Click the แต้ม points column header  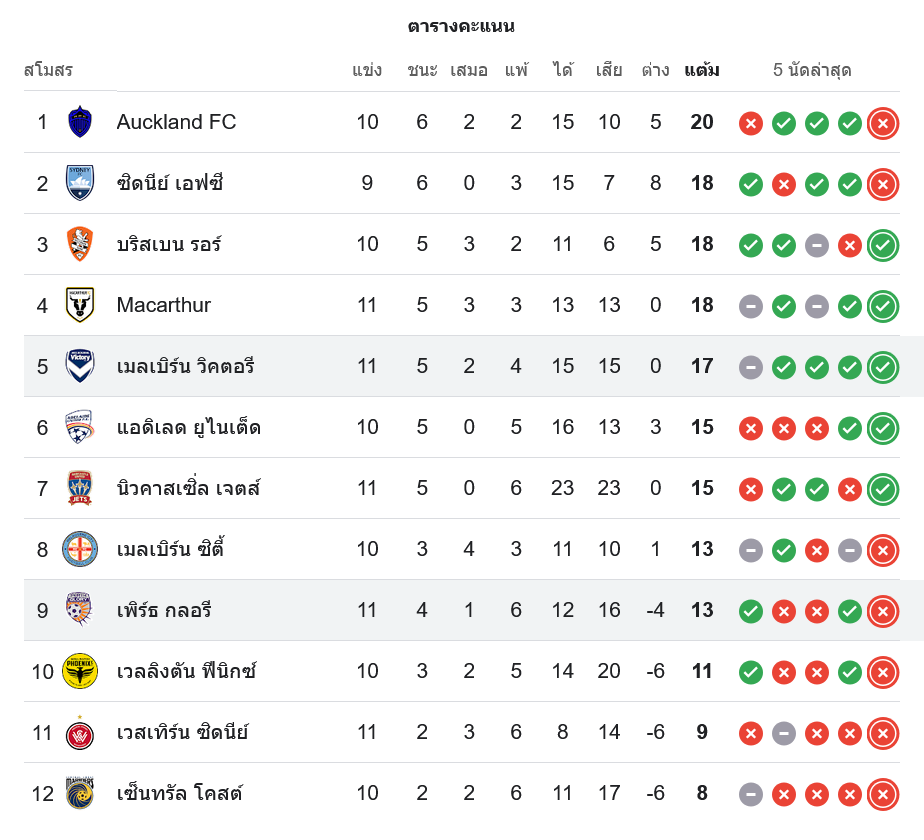(702, 71)
